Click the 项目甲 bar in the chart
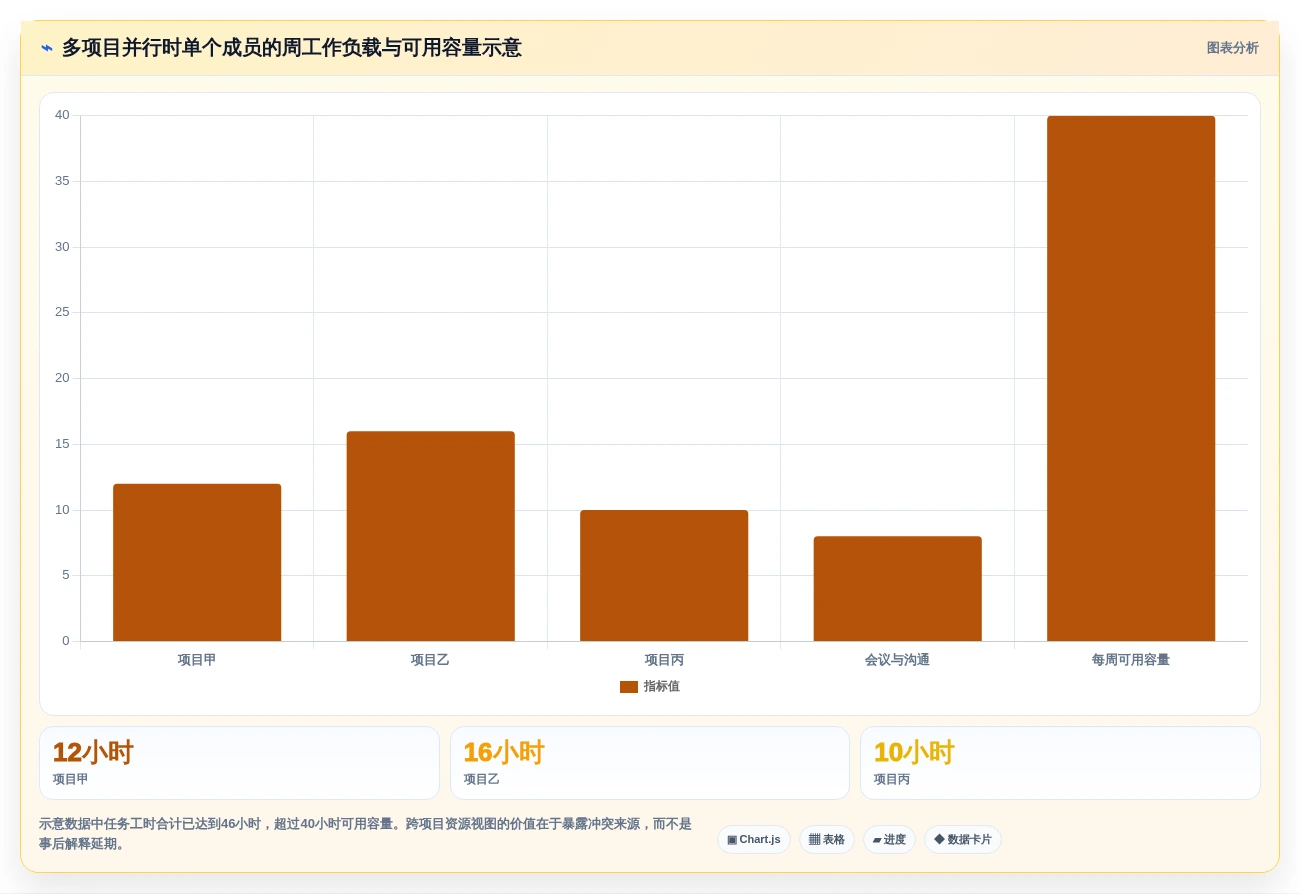This screenshot has height=894, width=1300. click(x=197, y=562)
